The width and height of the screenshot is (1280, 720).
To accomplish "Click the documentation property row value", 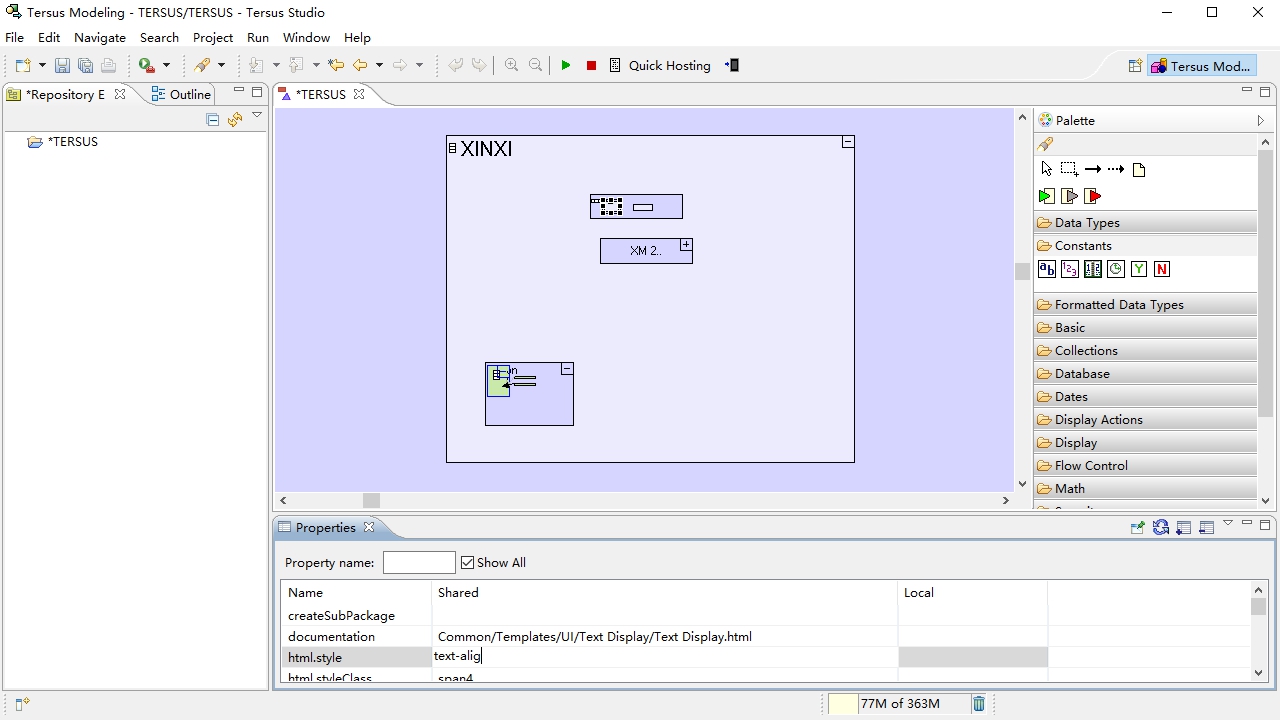I will click(664, 636).
